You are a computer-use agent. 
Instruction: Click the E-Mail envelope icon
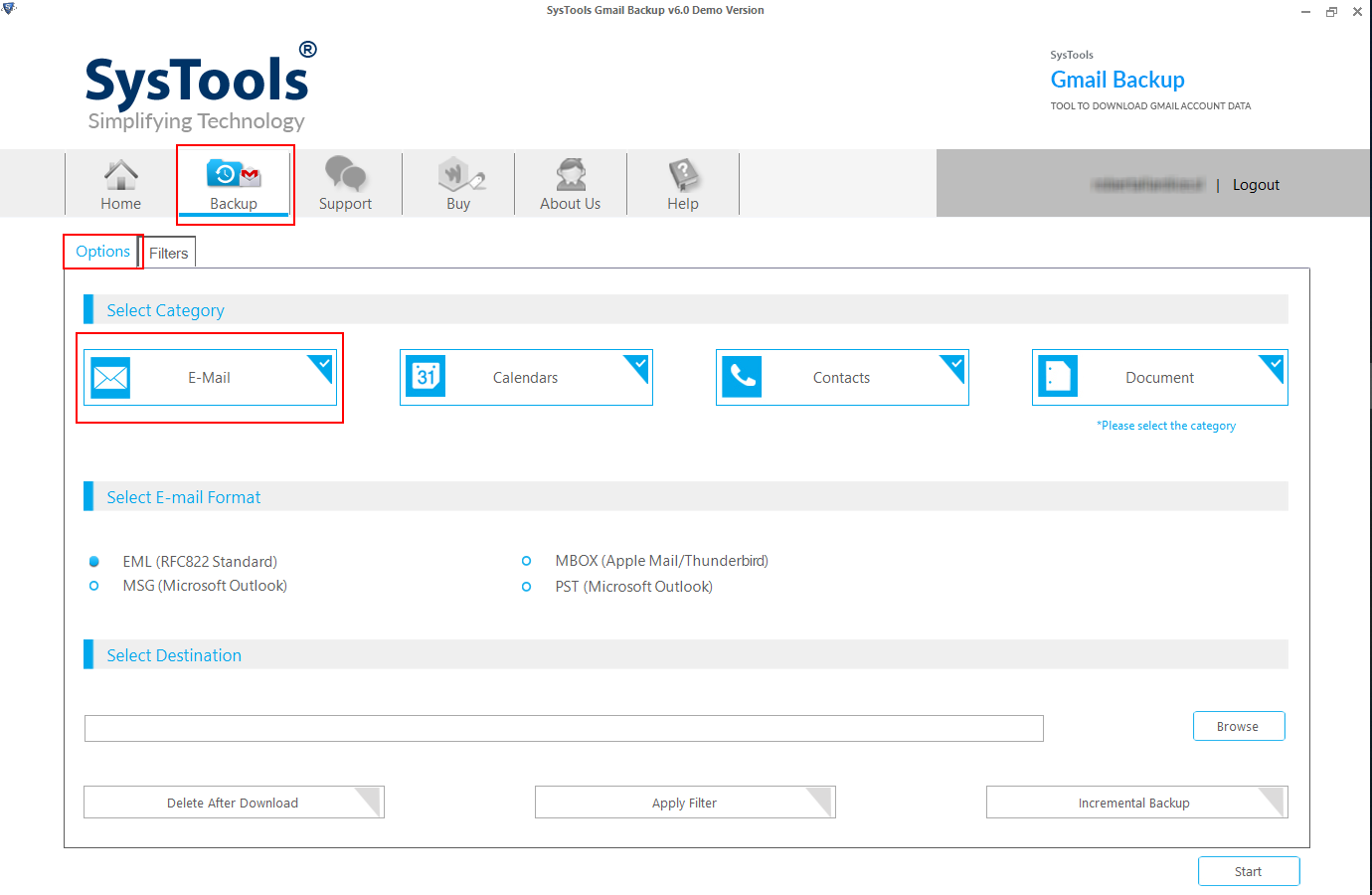110,378
